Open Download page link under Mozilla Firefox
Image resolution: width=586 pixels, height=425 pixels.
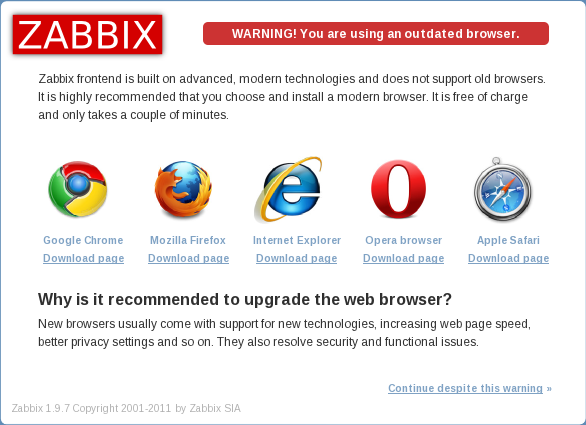[x=188, y=258]
